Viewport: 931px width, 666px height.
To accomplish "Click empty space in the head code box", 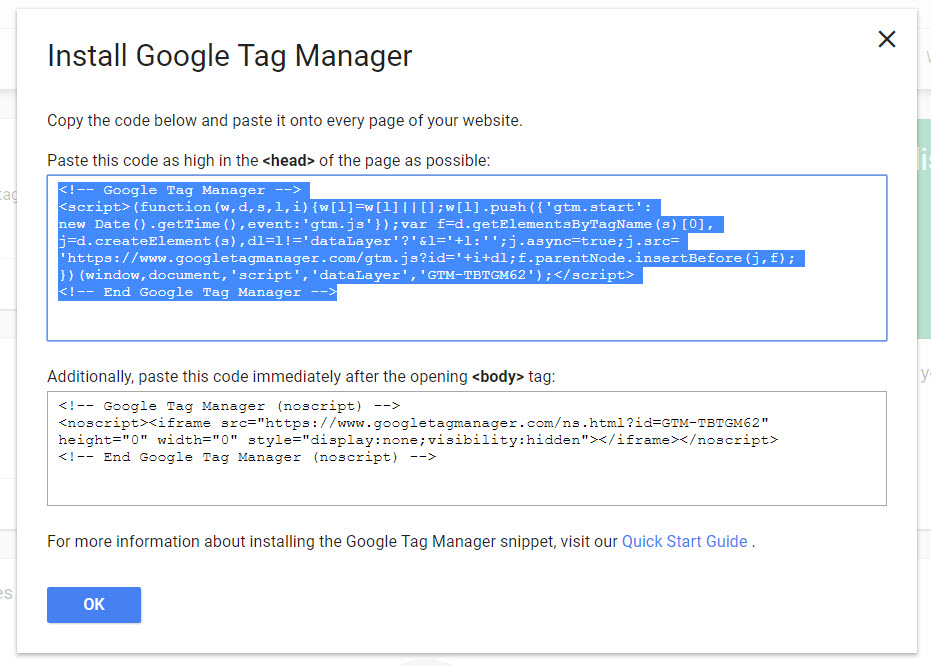I will click(x=600, y=320).
